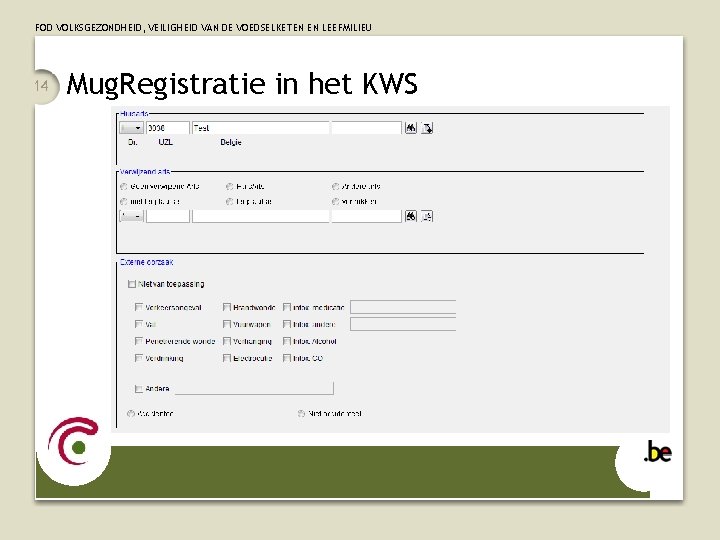Click the Verwijzend arts empty name field
This screenshot has width=720, height=540.
260,216
